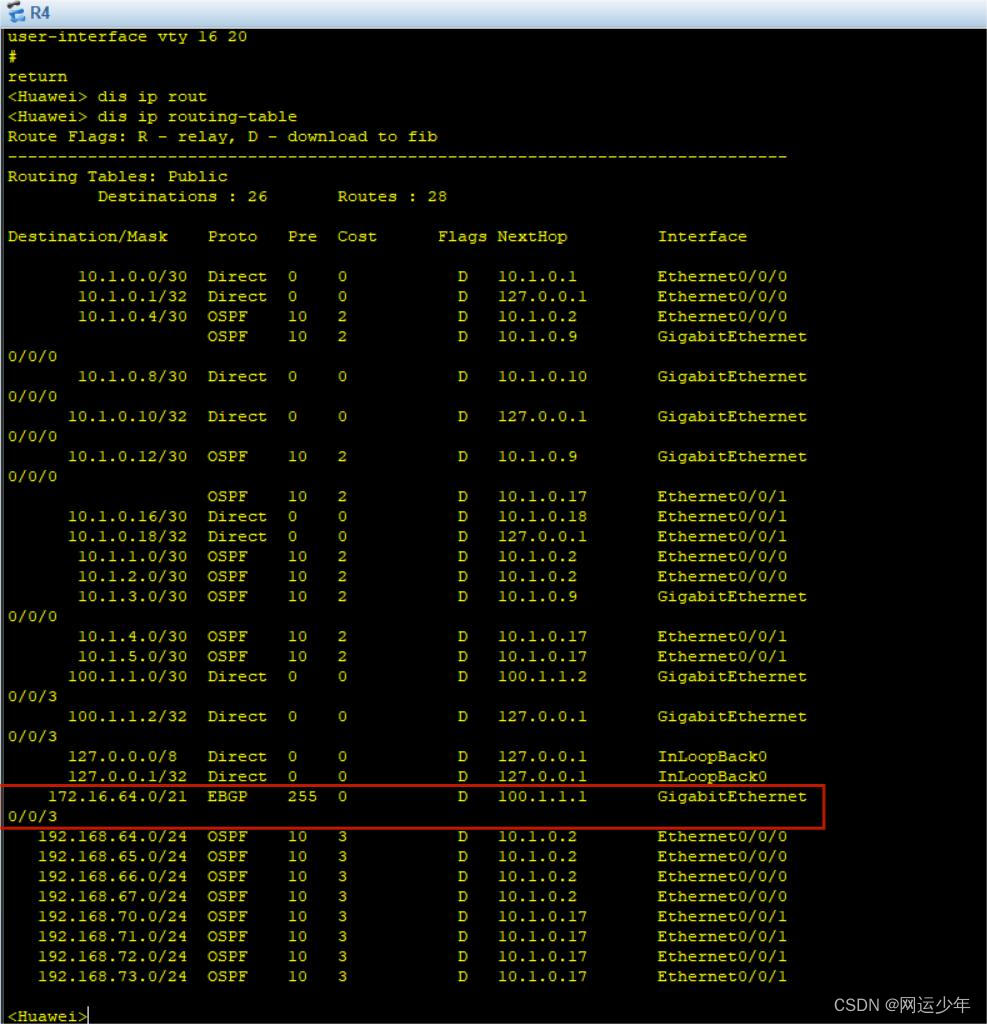This screenshot has width=987, height=1024.
Task: Click "user-interface vty 16 20" config line
Action: (x=127, y=37)
